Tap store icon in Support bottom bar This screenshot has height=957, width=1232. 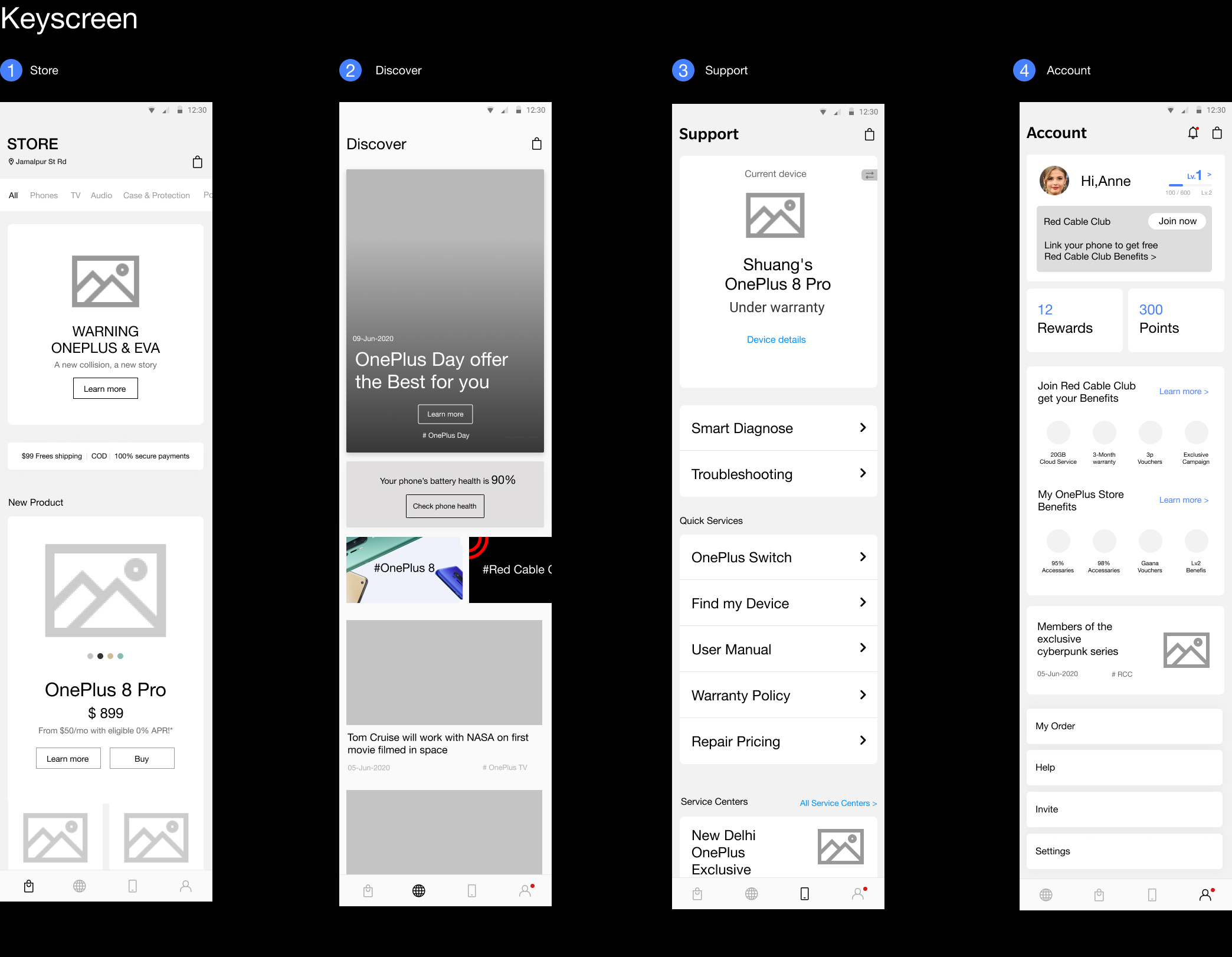coord(697,894)
